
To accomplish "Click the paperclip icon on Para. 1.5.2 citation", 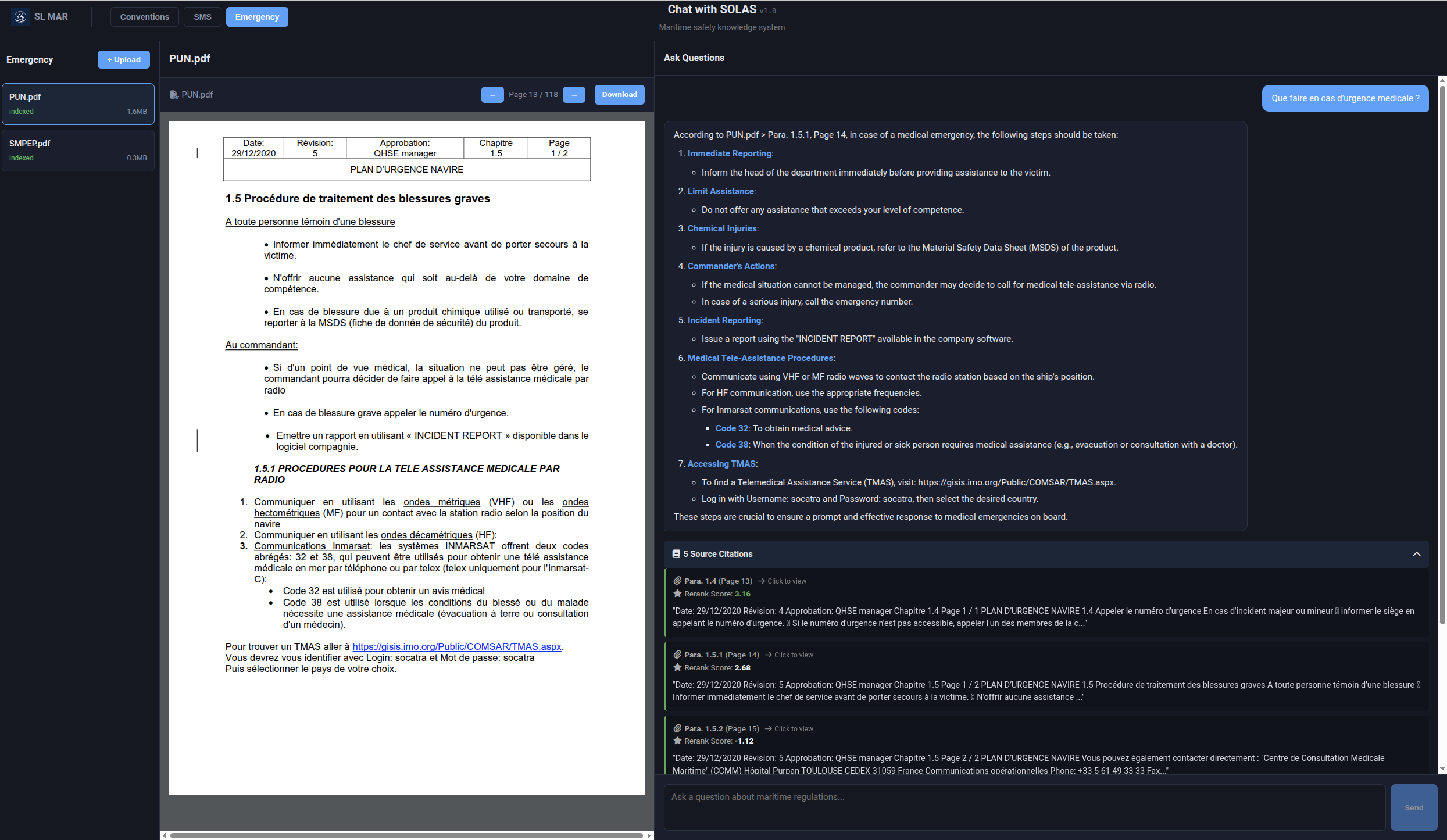I will coord(677,728).
